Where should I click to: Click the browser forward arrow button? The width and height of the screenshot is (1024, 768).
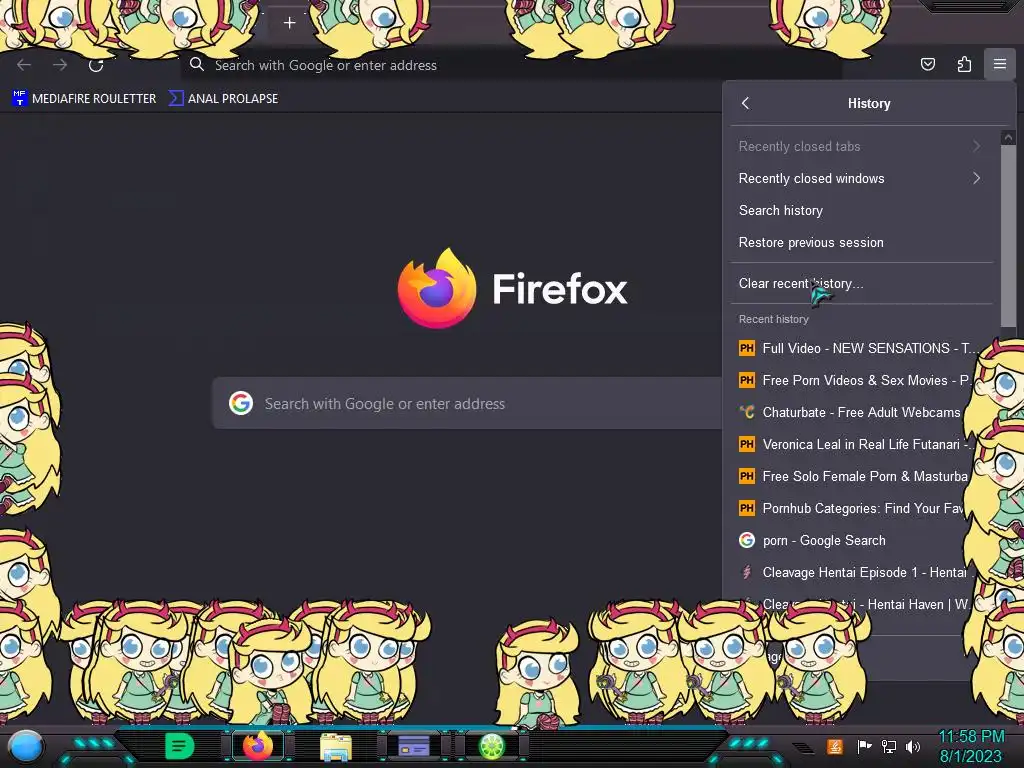[x=60, y=65]
